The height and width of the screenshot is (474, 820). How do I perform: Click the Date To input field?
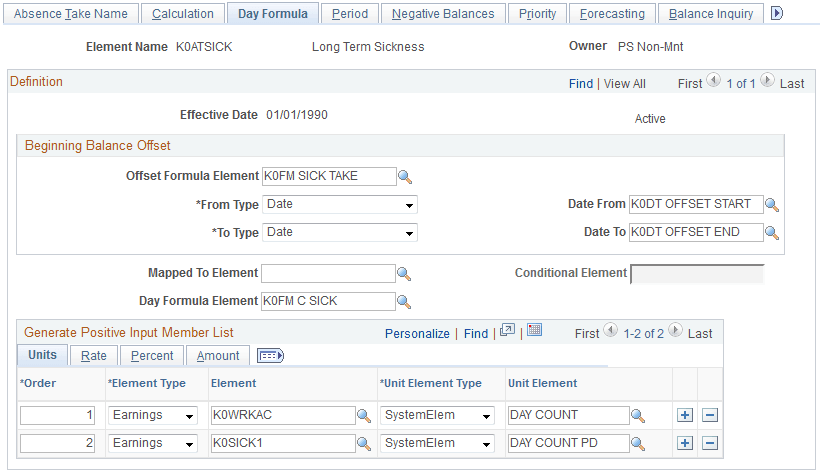click(695, 233)
